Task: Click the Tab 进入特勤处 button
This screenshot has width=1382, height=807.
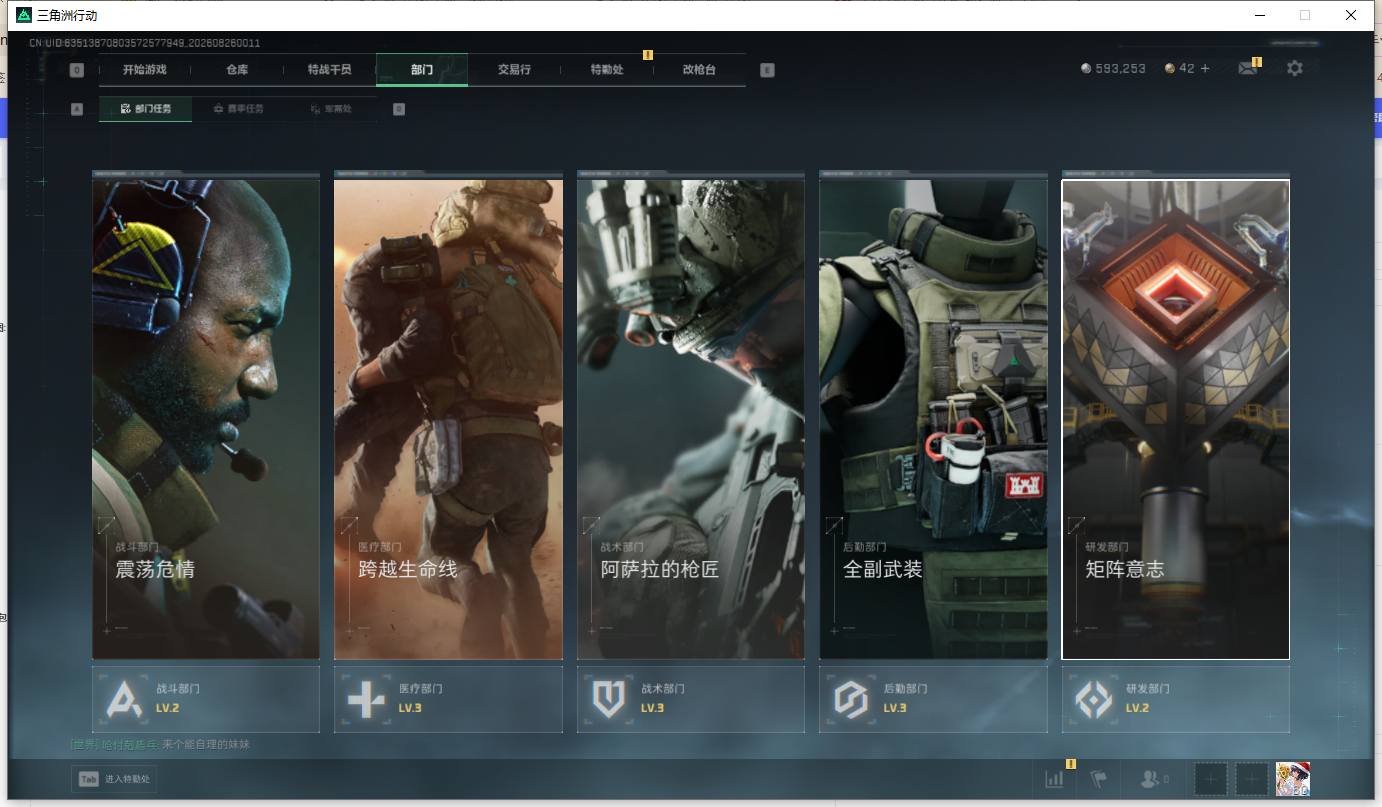Action: click(x=114, y=779)
